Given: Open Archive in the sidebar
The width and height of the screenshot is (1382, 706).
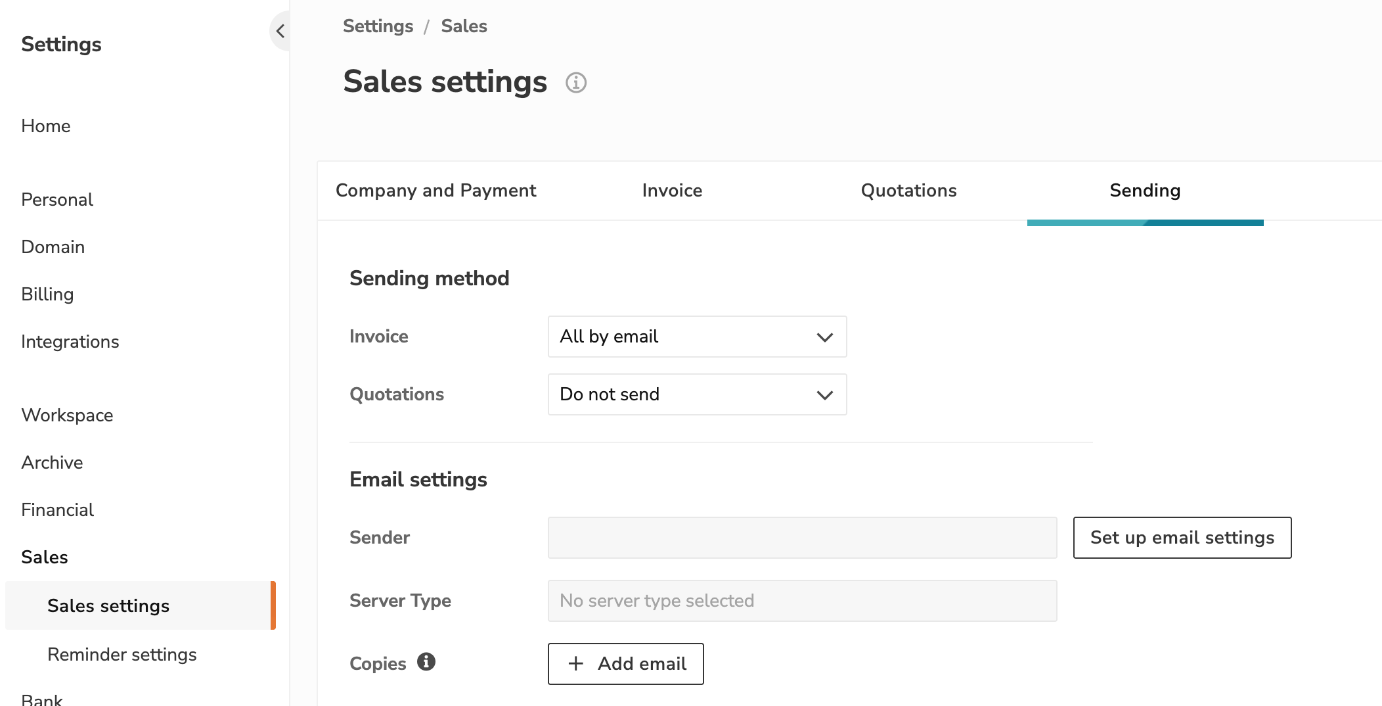Looking at the screenshot, I should pyautogui.click(x=52, y=463).
